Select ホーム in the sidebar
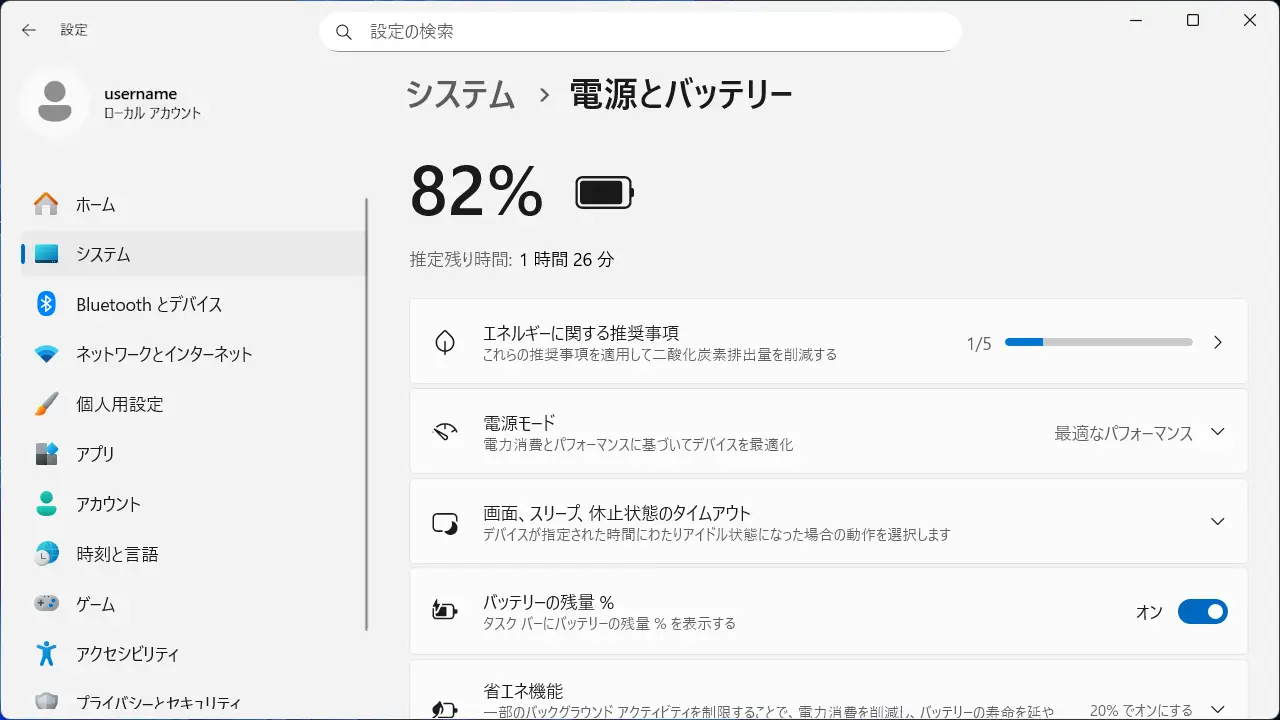The image size is (1280, 720). click(96, 205)
